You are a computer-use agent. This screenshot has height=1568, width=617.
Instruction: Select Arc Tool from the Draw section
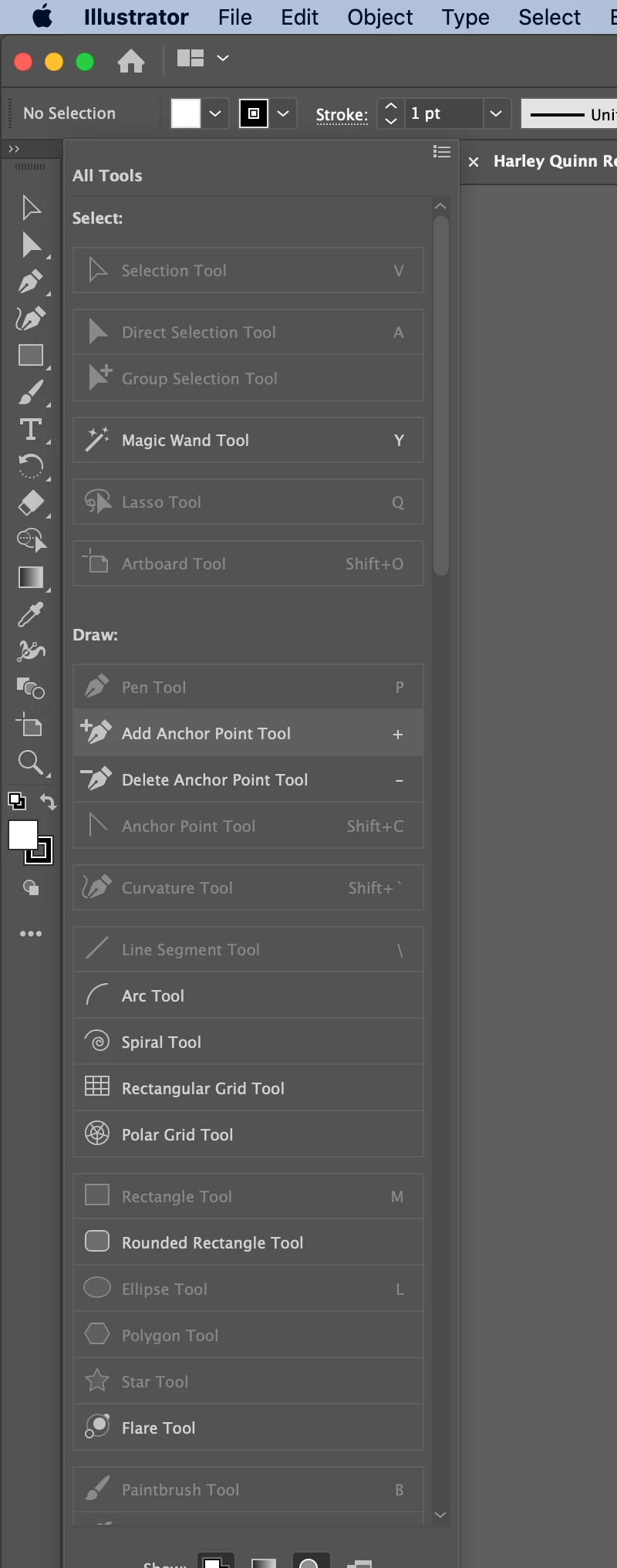pyautogui.click(x=248, y=995)
